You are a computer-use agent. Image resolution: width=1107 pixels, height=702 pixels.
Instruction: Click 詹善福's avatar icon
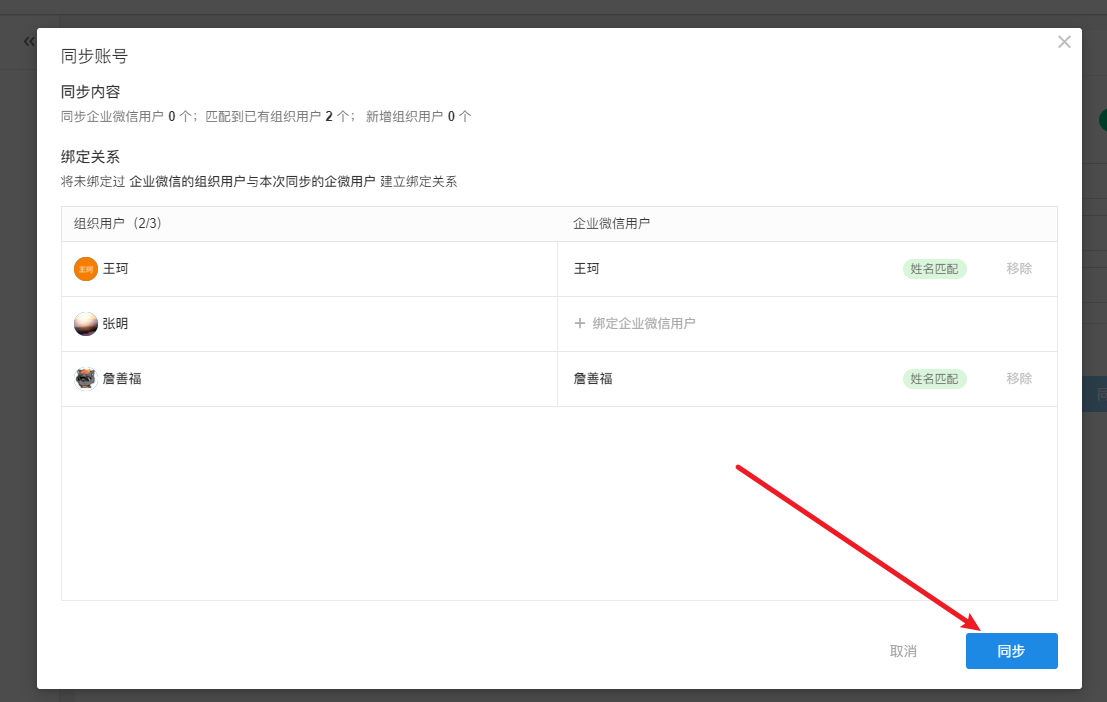click(x=86, y=379)
